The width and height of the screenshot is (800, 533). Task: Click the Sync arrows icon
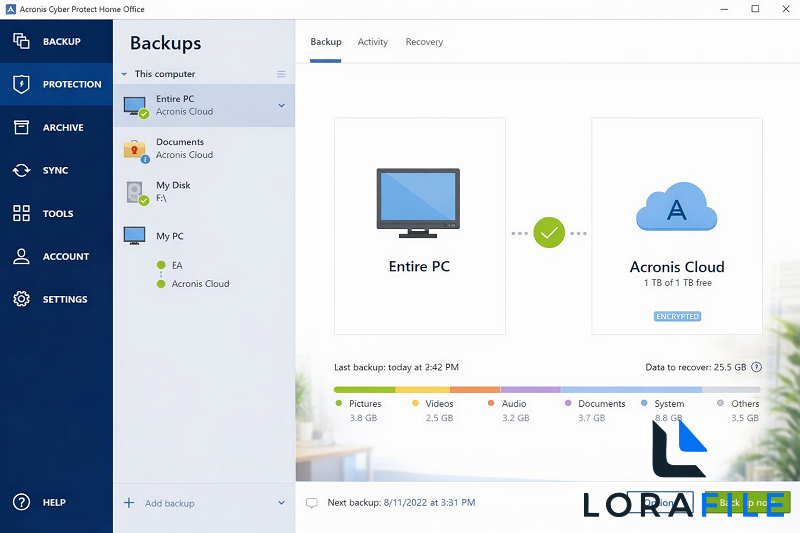click(x=21, y=170)
